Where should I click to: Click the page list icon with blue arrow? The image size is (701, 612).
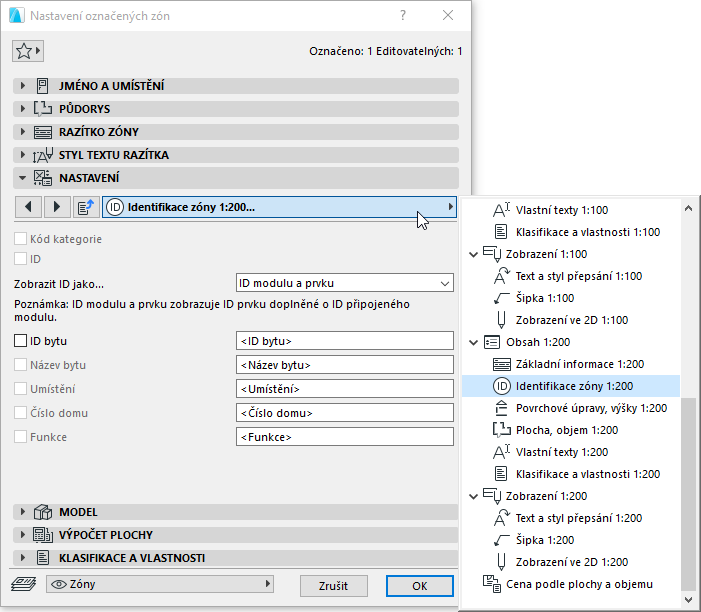point(86,207)
